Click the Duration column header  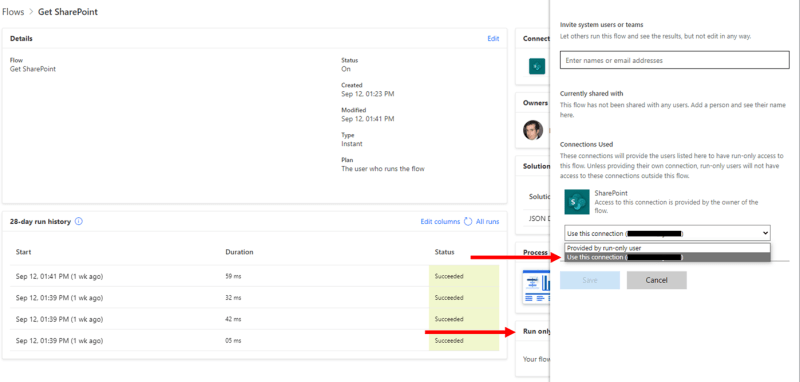[239, 252]
